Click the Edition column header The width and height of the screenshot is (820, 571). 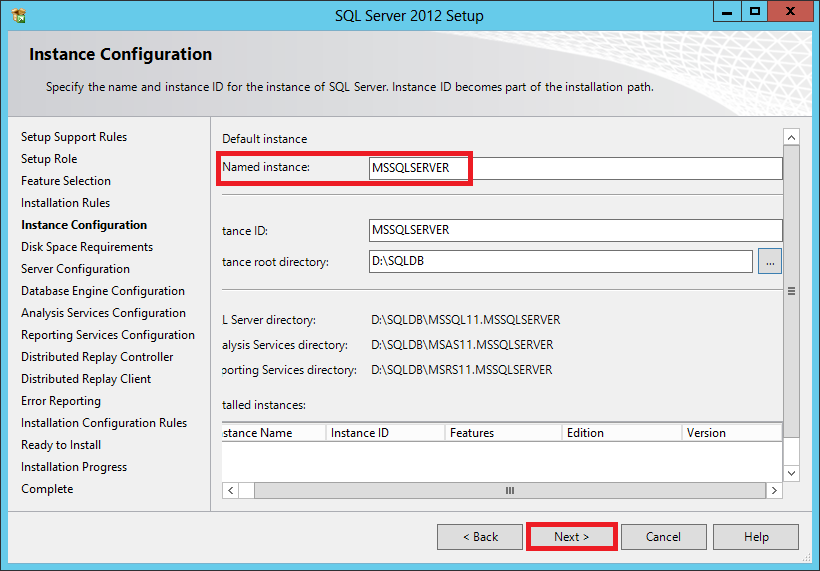click(x=620, y=433)
